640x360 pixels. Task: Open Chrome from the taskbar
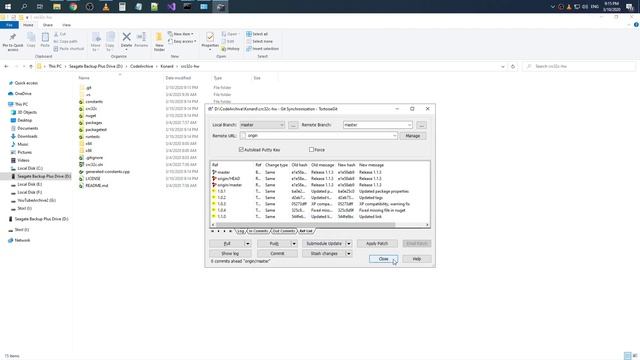click(x=73, y=7)
